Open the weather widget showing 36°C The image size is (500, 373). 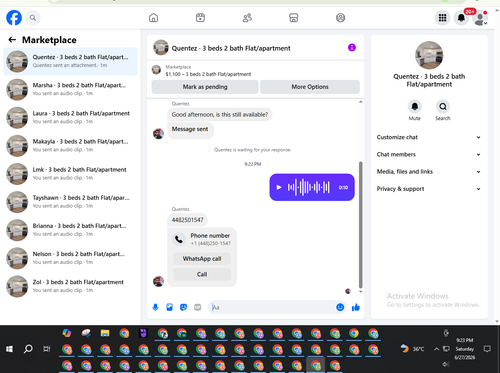click(412, 349)
